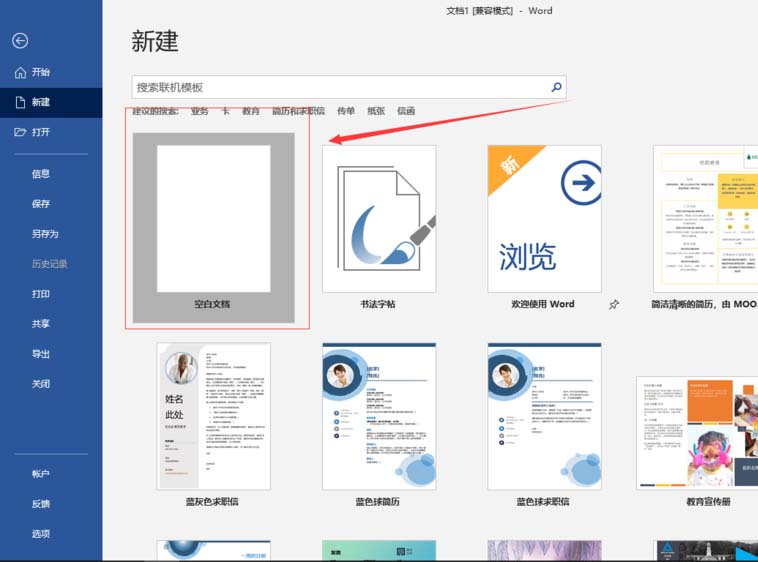Click suggested search 简历和求职信
This screenshot has height=562, width=758.
(298, 111)
